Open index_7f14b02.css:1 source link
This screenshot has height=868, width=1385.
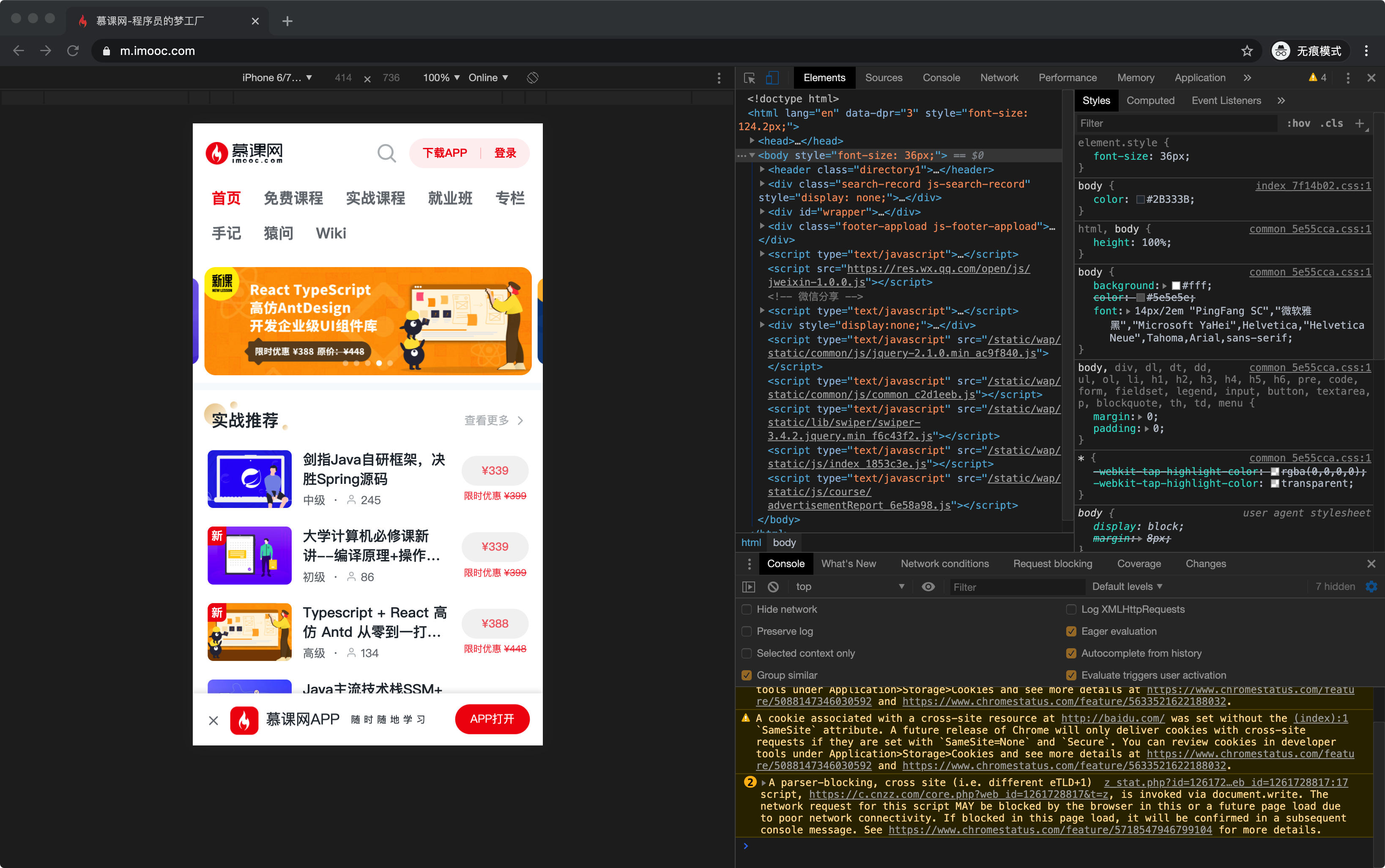point(1313,186)
